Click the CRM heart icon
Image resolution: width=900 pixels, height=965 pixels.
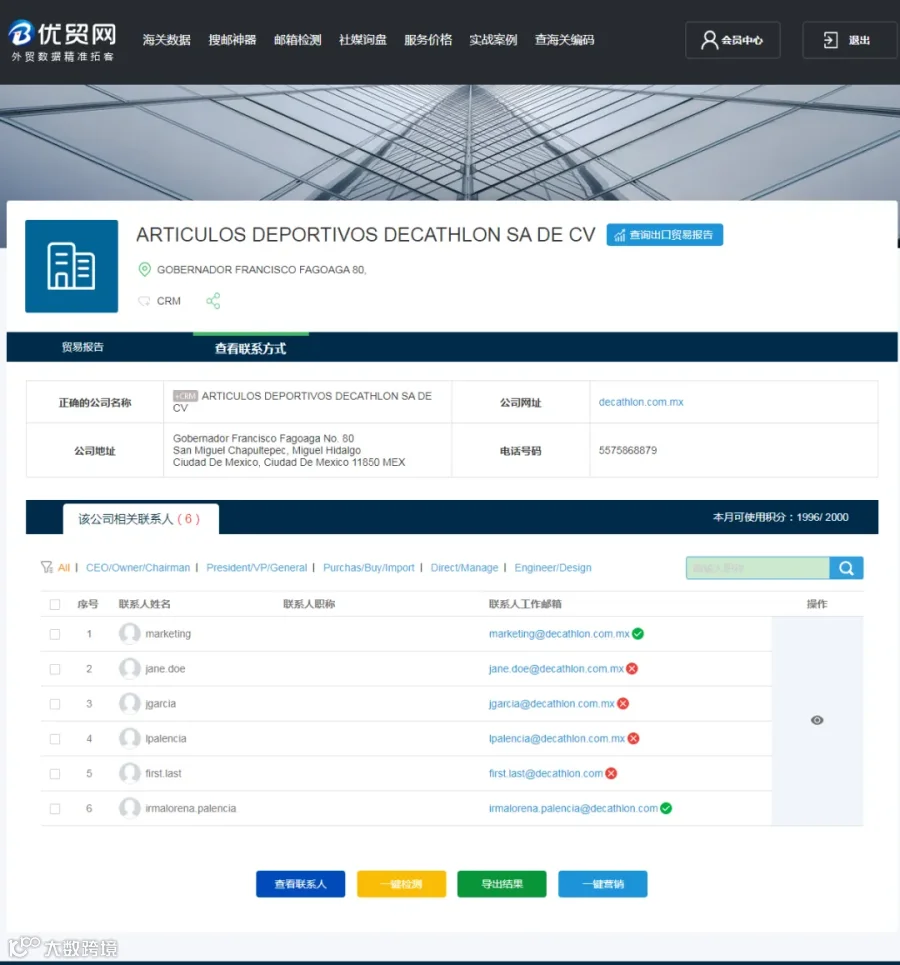pyautogui.click(x=144, y=301)
